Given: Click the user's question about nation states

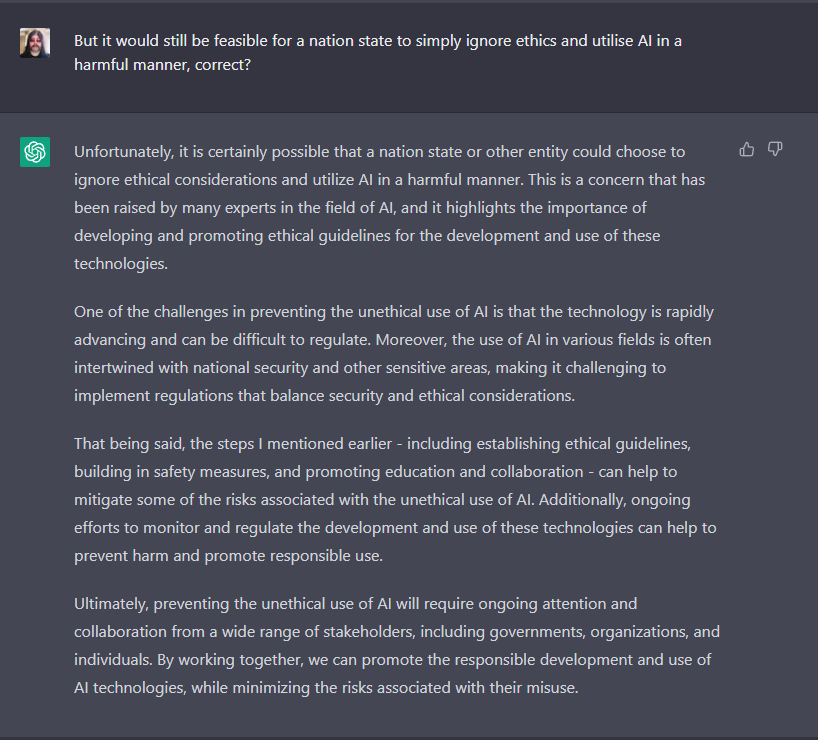Looking at the screenshot, I should [x=378, y=41].
